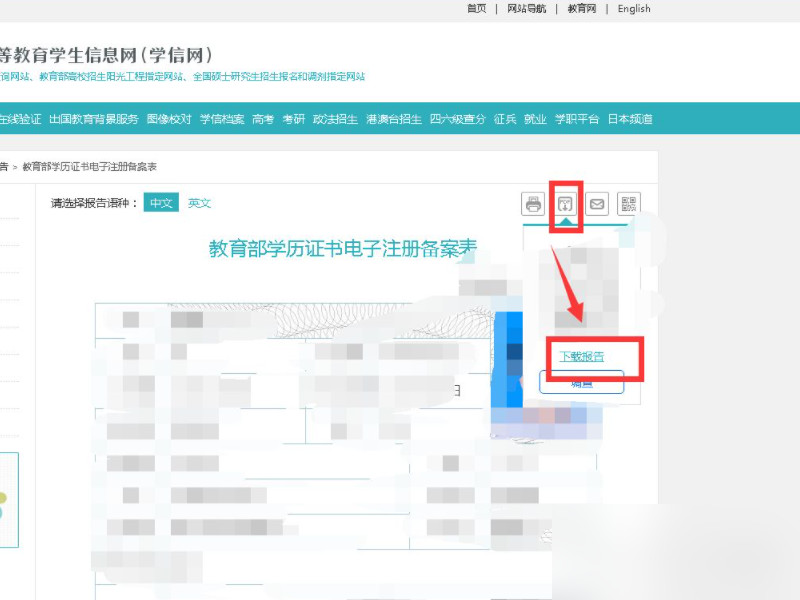Select the 中文 report language option
800x600 pixels.
(x=161, y=202)
